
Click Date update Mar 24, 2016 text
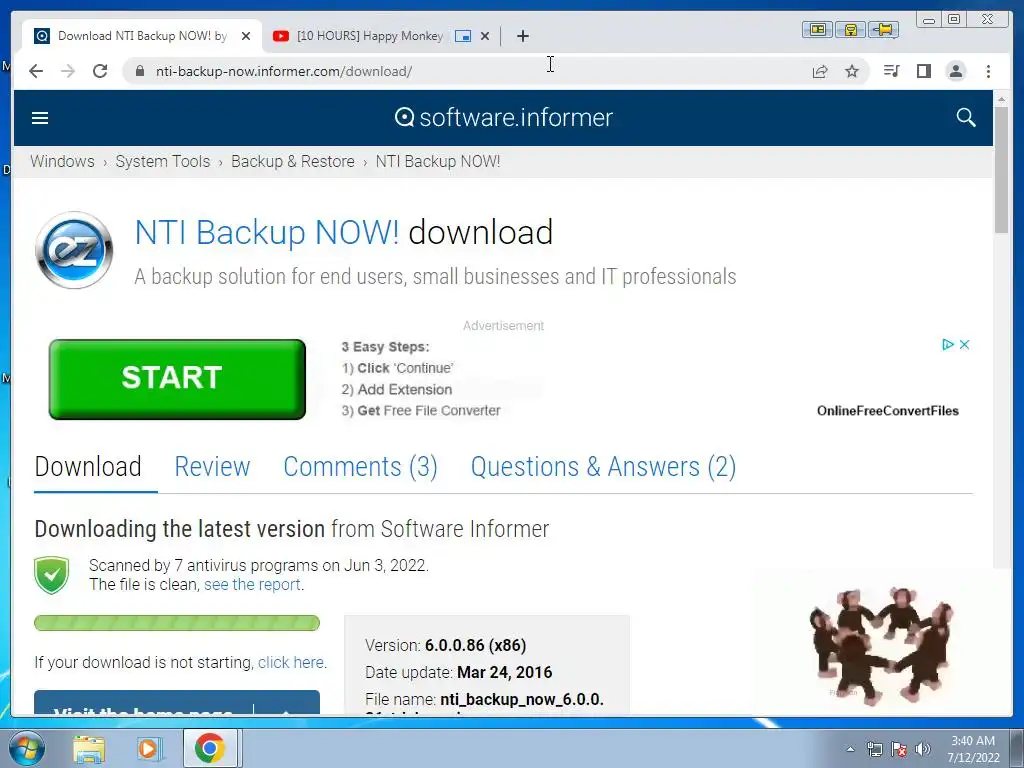458,672
